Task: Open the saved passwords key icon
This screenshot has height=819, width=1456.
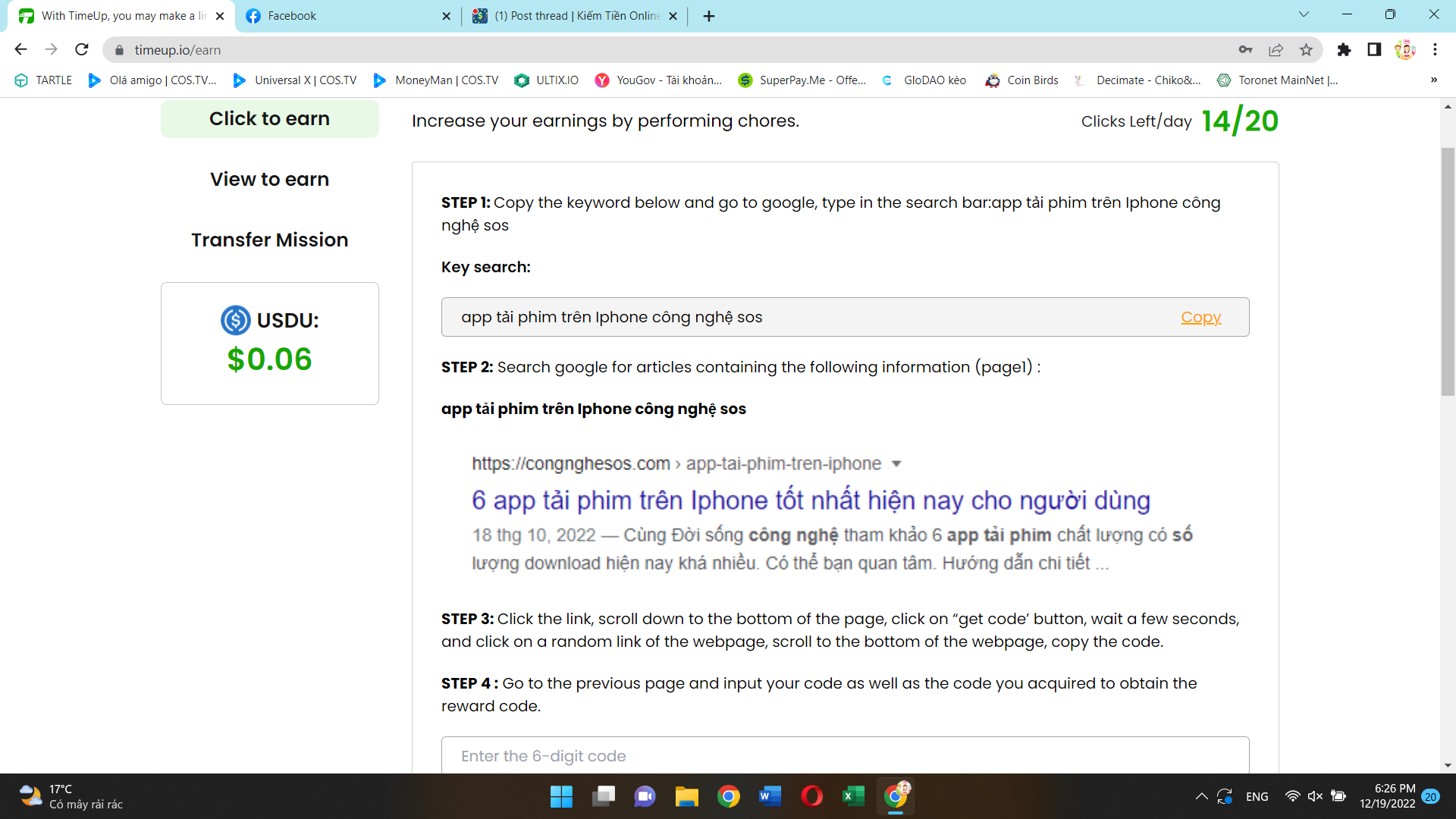Action: coord(1245,50)
